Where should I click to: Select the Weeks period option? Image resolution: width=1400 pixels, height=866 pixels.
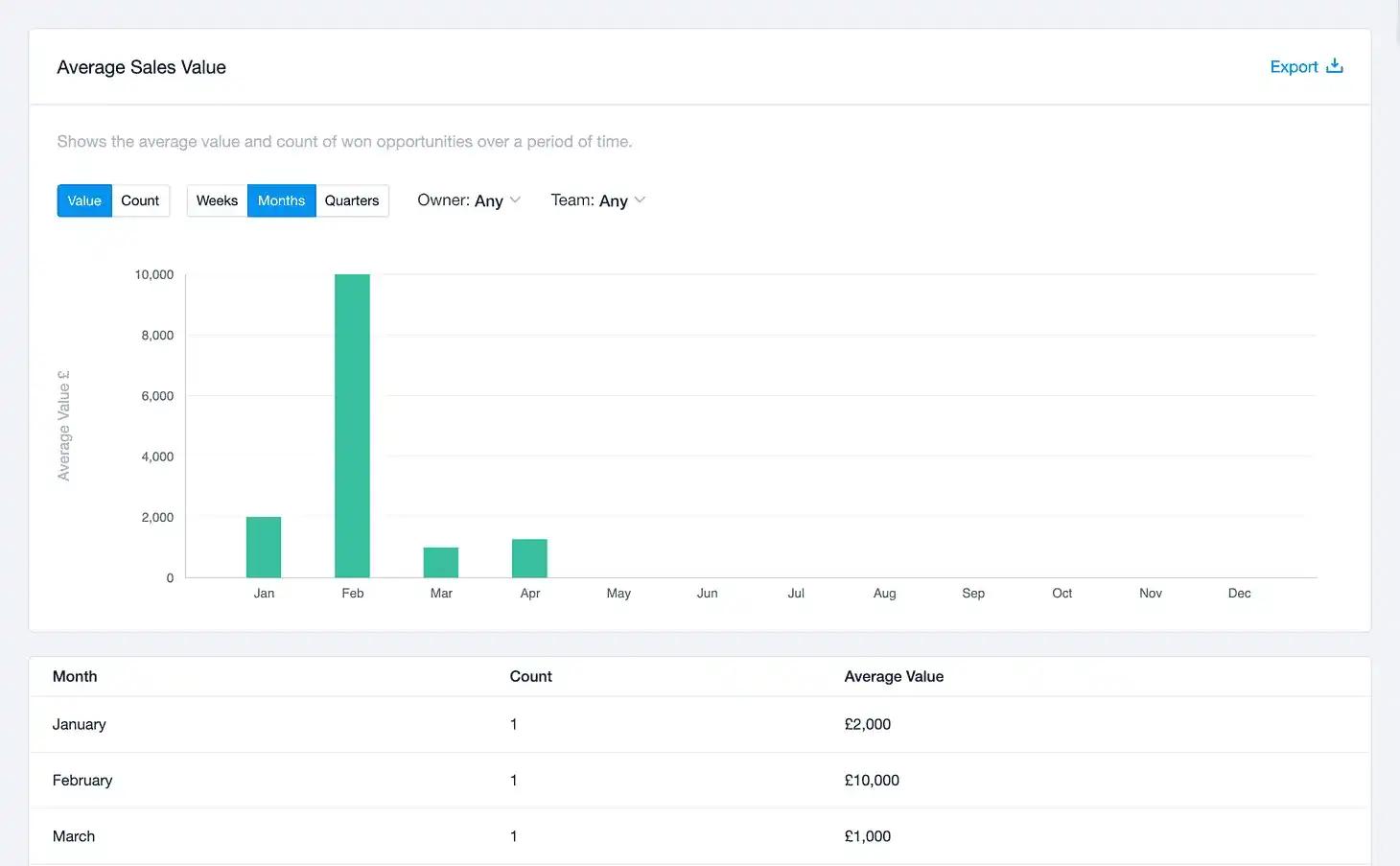[217, 200]
